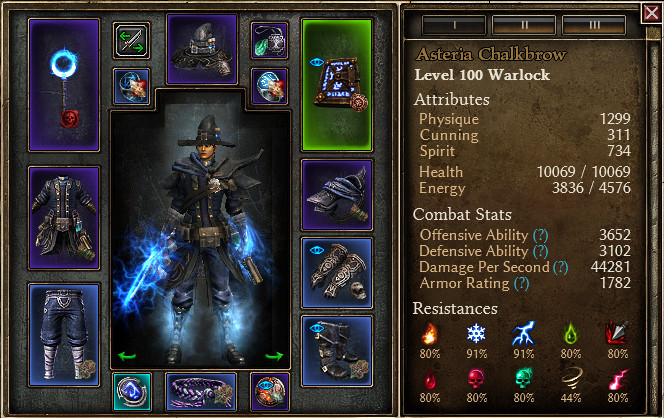Switch to character sheet tab II
Image resolution: width=664 pixels, height=418 pixels.
524,25
